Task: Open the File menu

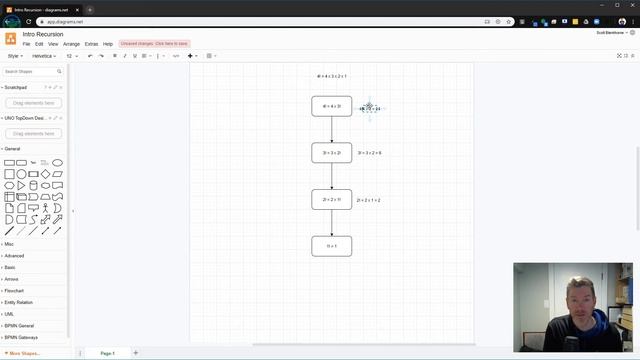Action: pyautogui.click(x=27, y=44)
